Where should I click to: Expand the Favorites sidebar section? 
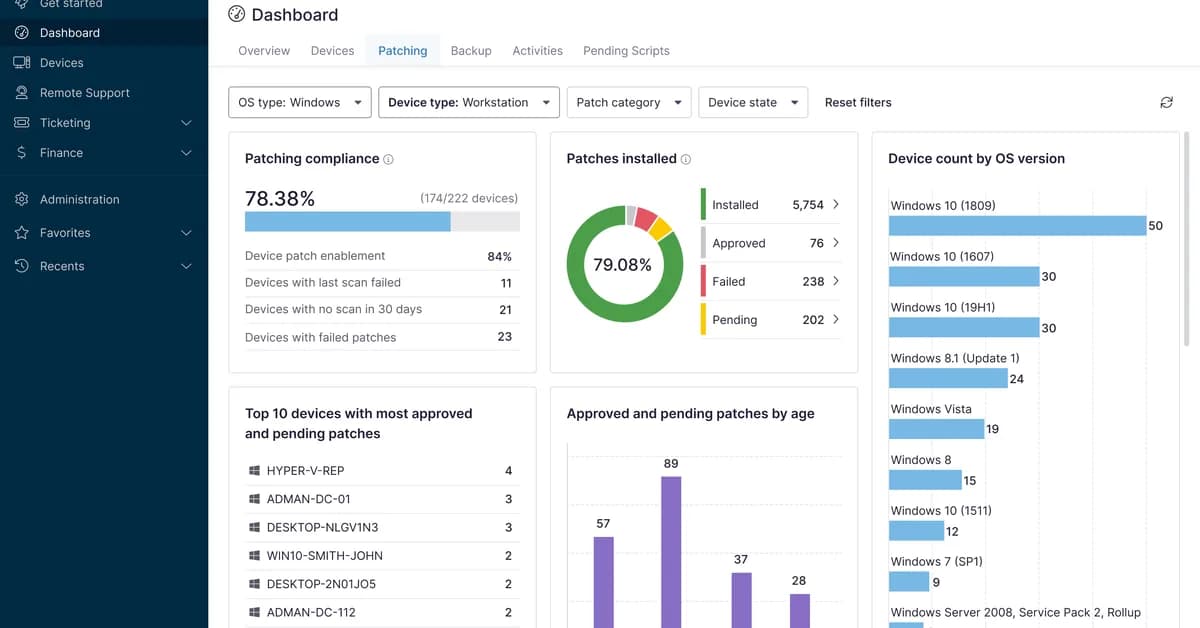tap(186, 233)
